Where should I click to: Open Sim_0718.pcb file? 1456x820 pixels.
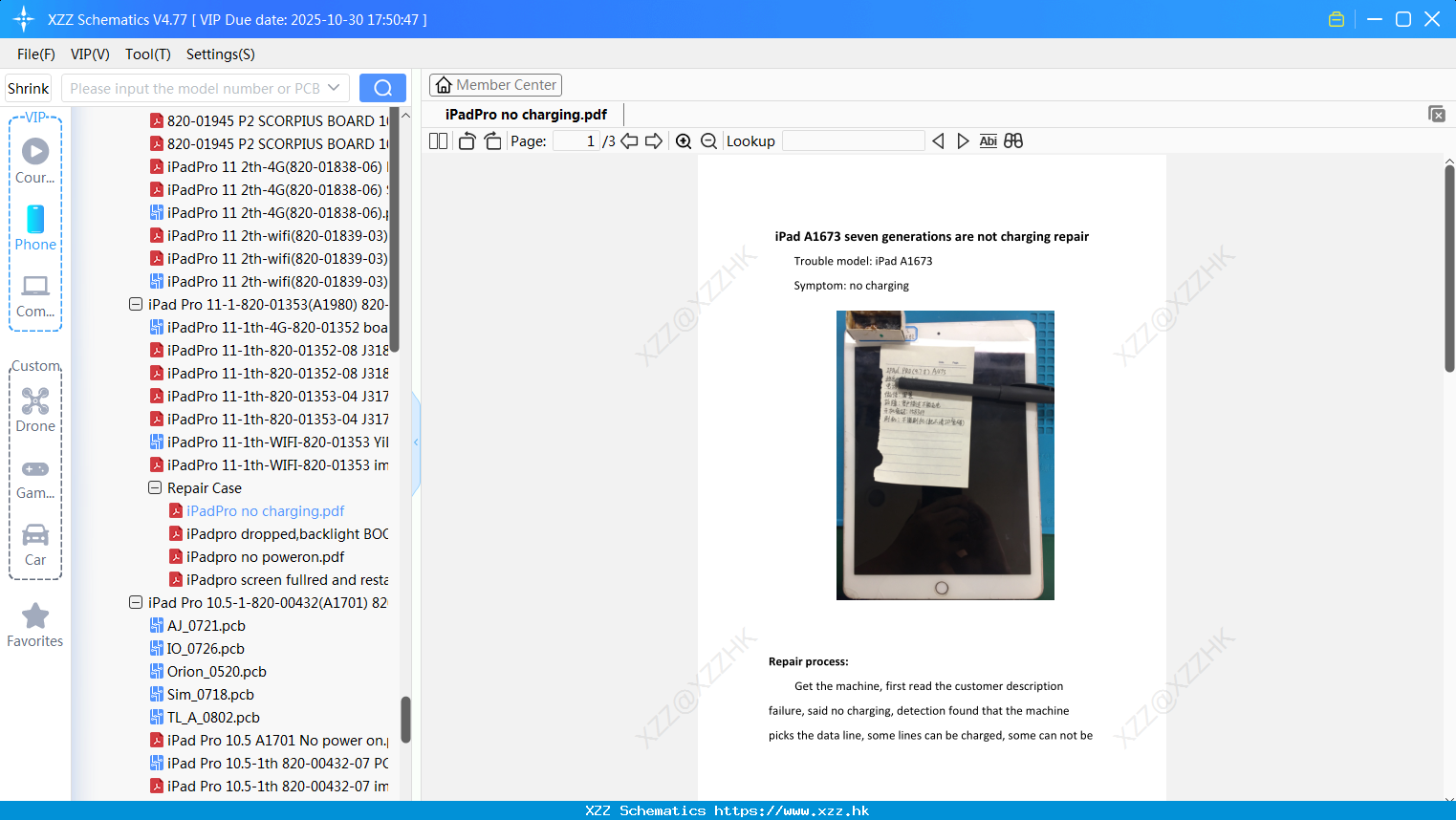tap(202, 694)
